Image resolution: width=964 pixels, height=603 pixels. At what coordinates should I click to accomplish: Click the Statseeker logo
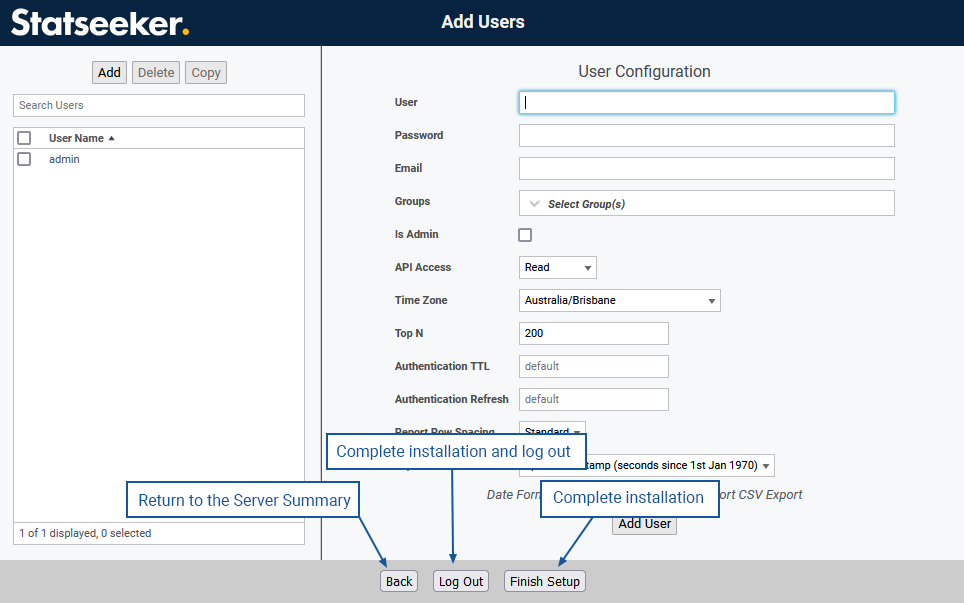point(100,22)
